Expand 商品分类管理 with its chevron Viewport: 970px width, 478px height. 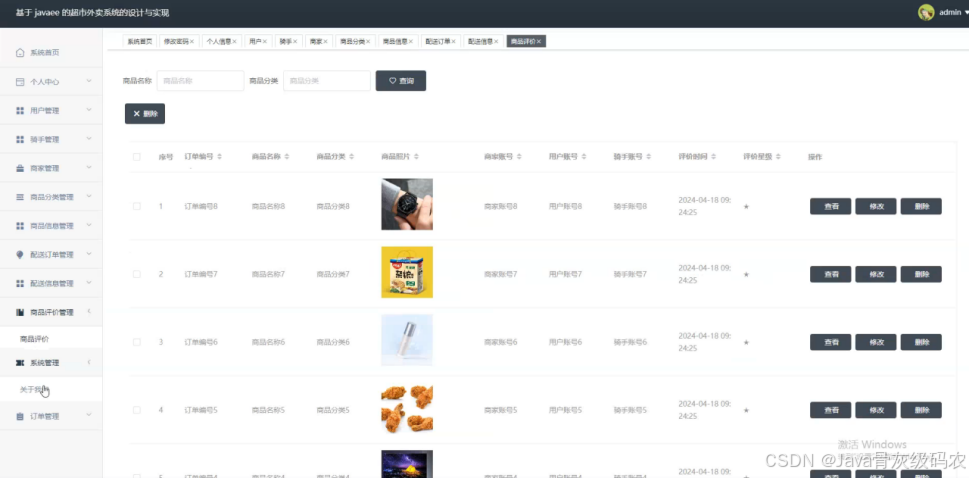coord(88,197)
